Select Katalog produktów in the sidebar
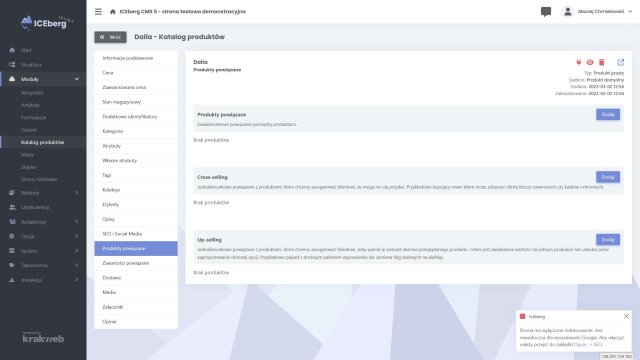 click(43, 142)
